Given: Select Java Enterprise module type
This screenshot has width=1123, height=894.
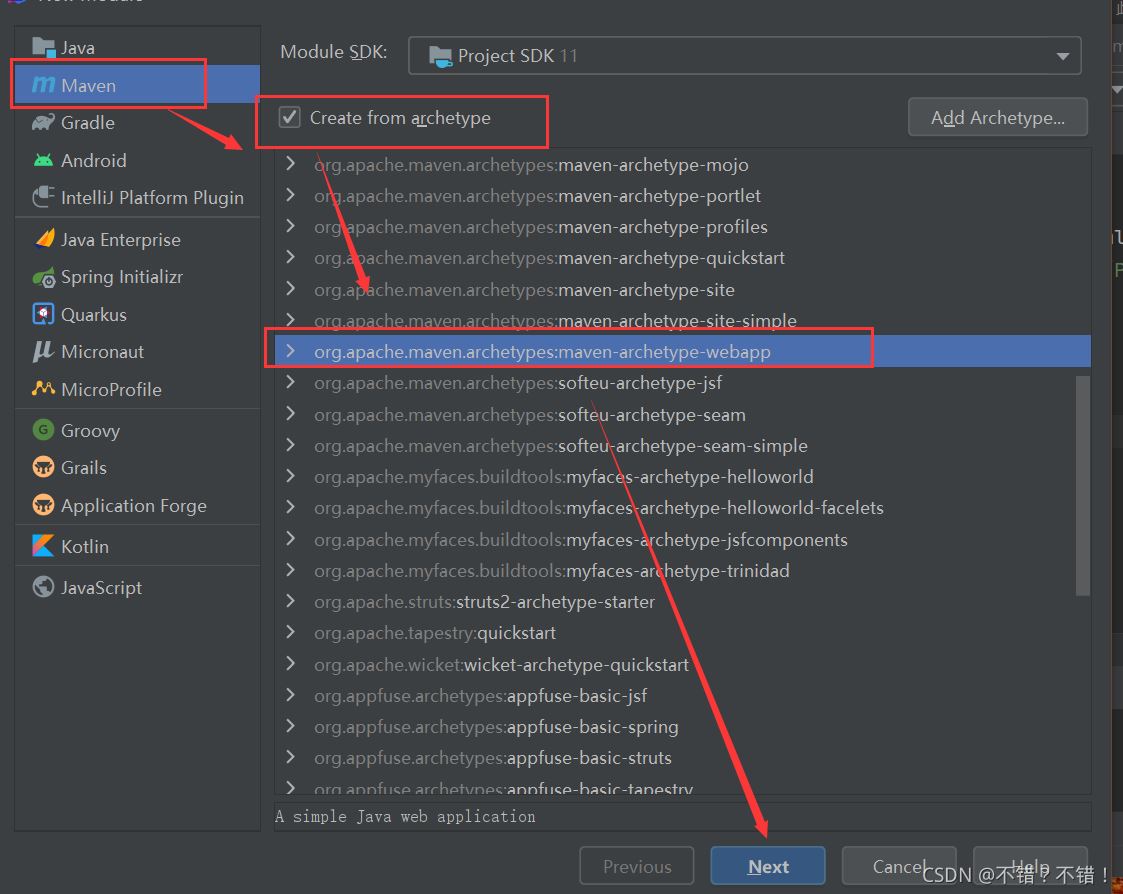Looking at the screenshot, I should tap(137, 239).
